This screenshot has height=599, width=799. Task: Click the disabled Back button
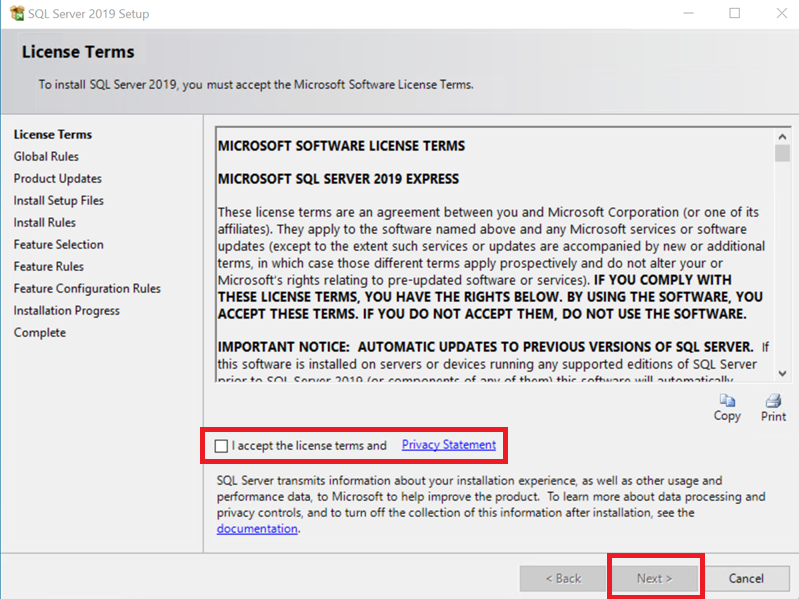pyautogui.click(x=562, y=578)
